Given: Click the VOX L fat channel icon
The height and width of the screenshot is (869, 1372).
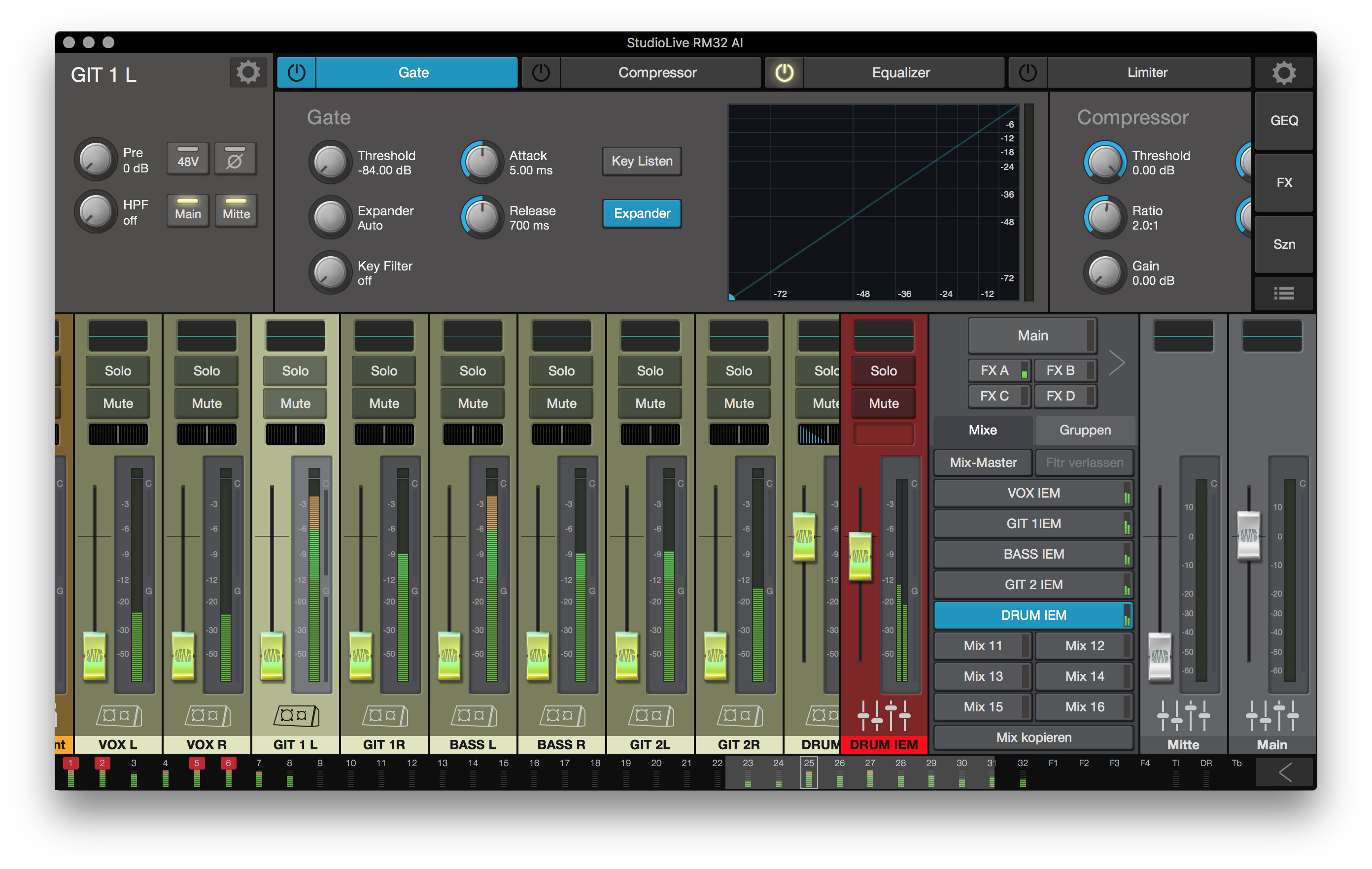Looking at the screenshot, I should (118, 715).
